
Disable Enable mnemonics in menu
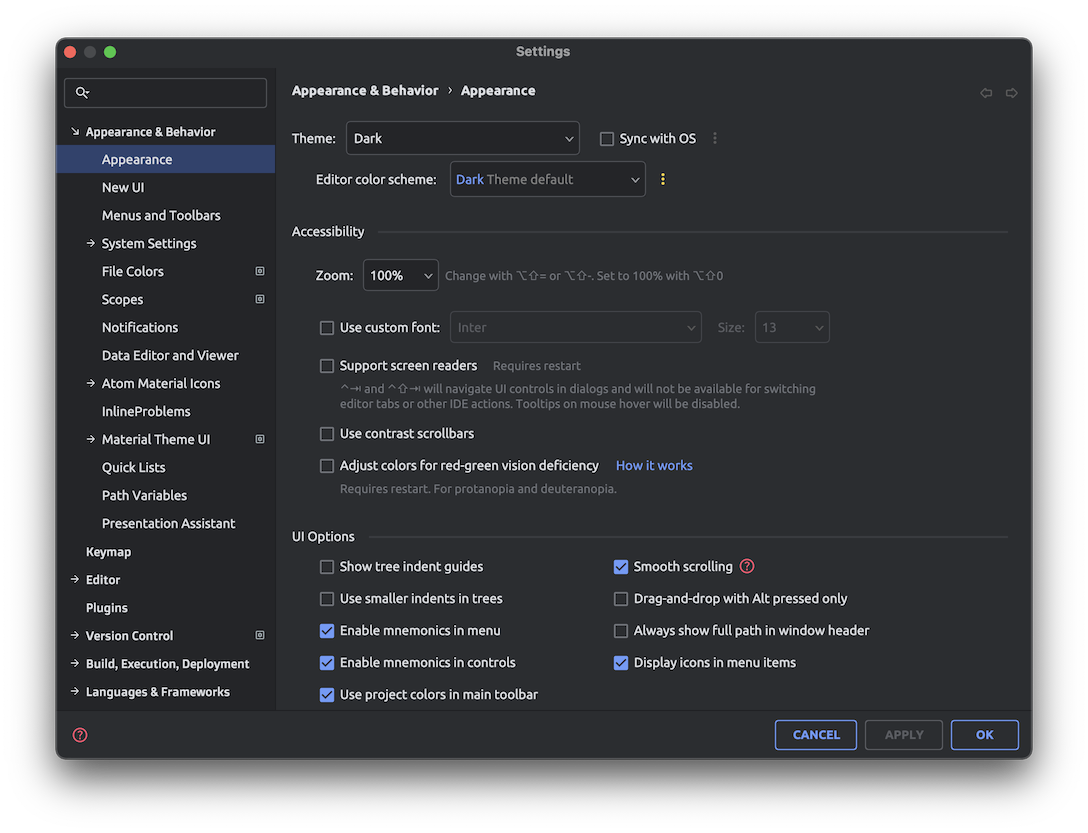(326, 630)
